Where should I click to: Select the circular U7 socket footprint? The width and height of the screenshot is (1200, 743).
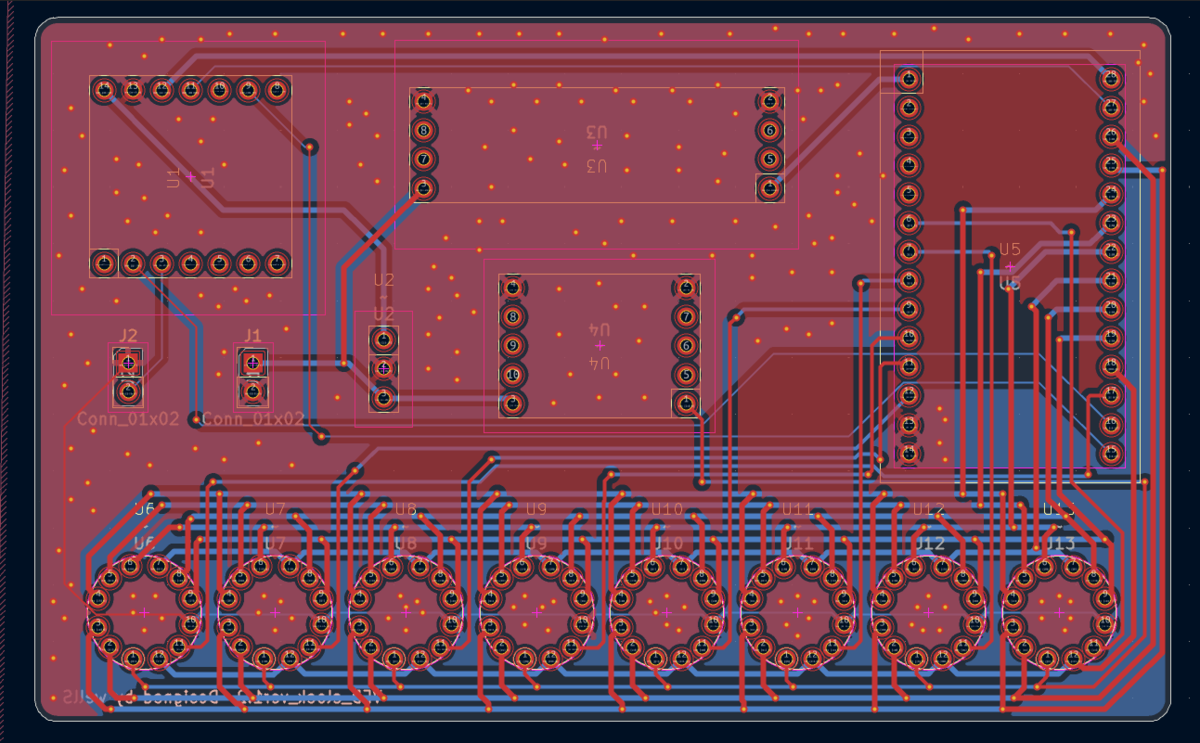[275, 612]
